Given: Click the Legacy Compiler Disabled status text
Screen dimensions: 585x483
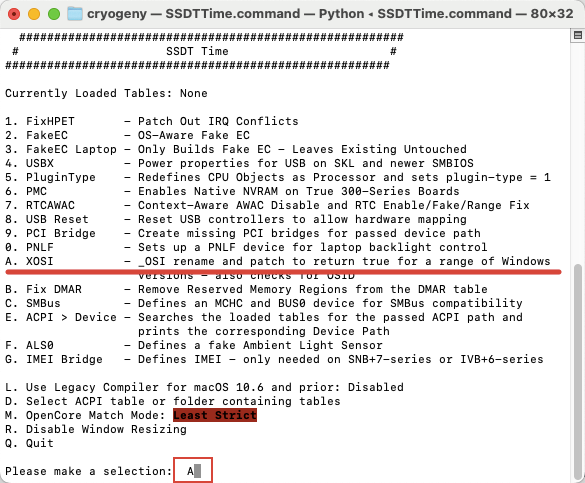Looking at the screenshot, I should 376,387.
